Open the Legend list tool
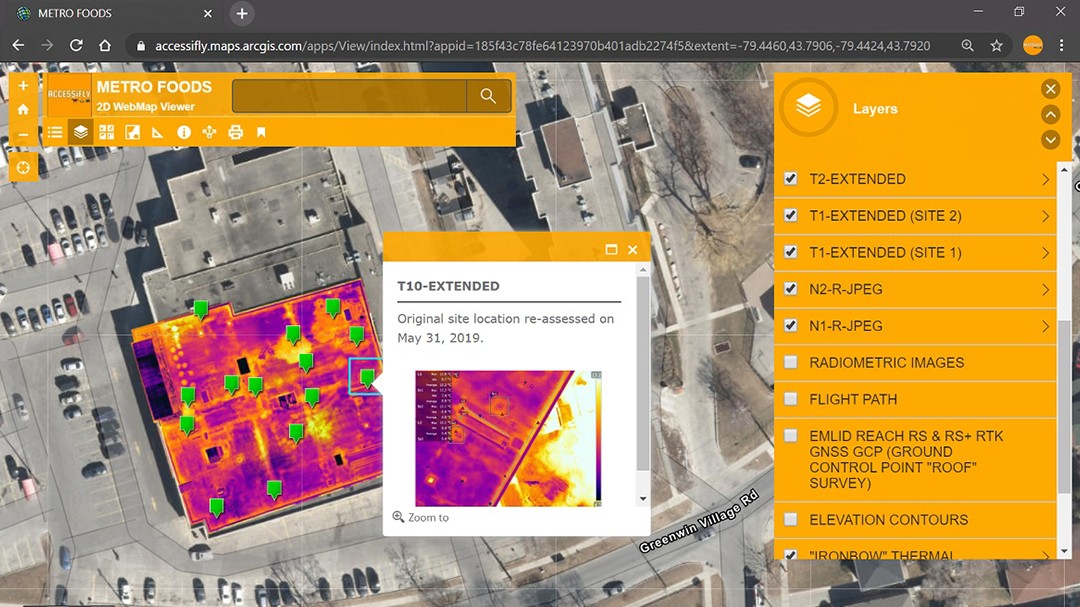 click(x=55, y=132)
